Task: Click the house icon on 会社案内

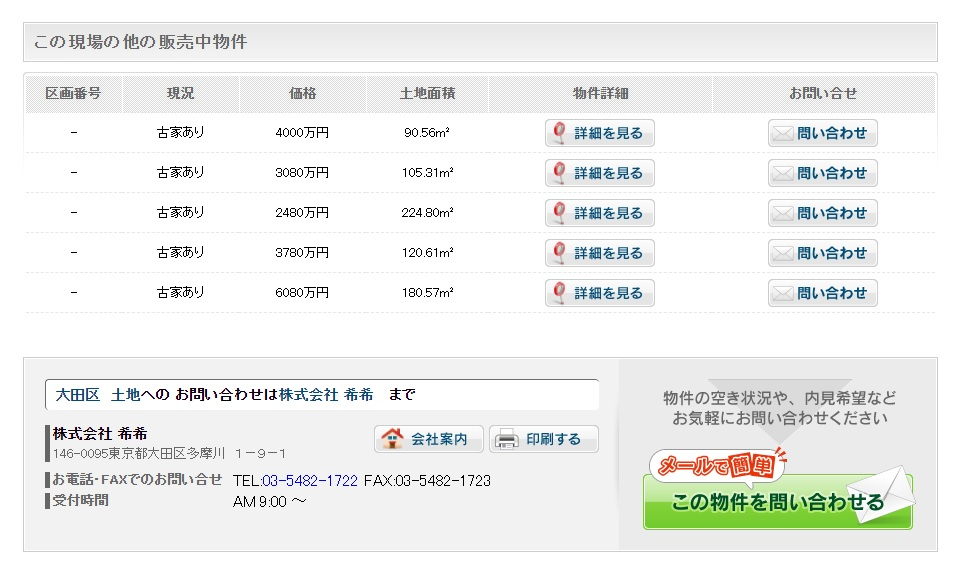Action: pyautogui.click(x=393, y=439)
